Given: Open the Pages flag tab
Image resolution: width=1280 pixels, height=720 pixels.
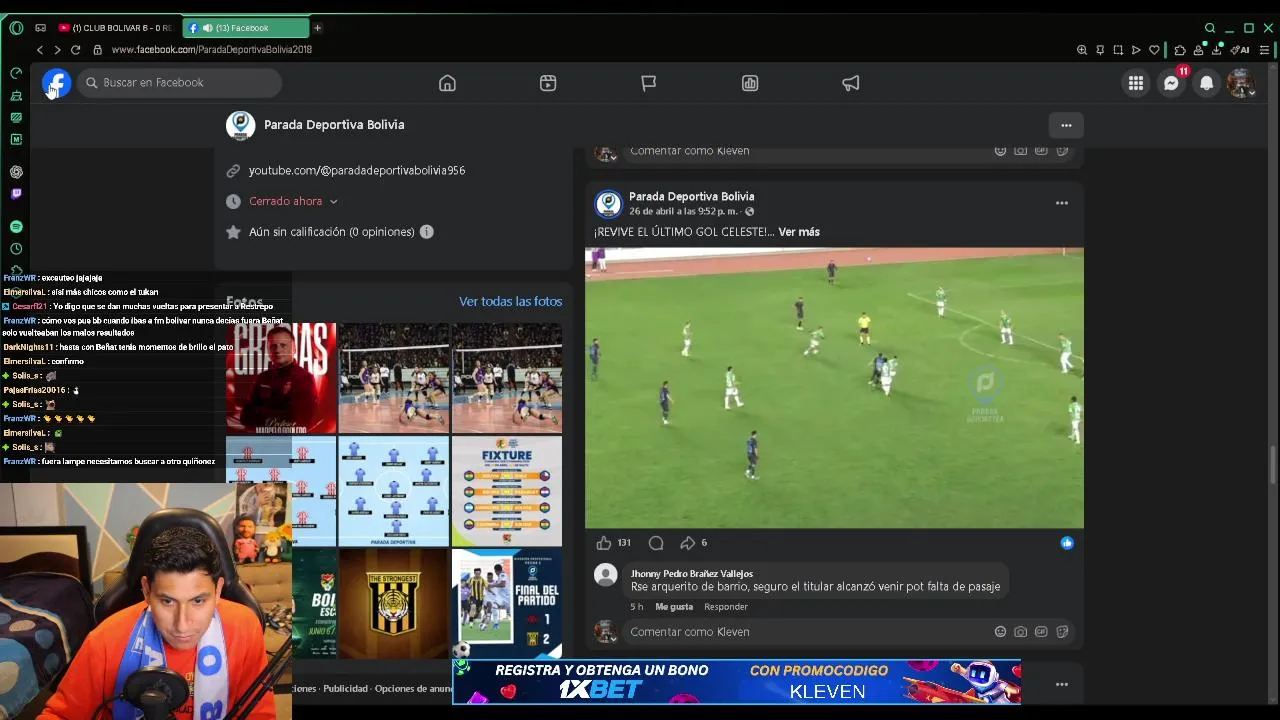Looking at the screenshot, I should [x=649, y=83].
